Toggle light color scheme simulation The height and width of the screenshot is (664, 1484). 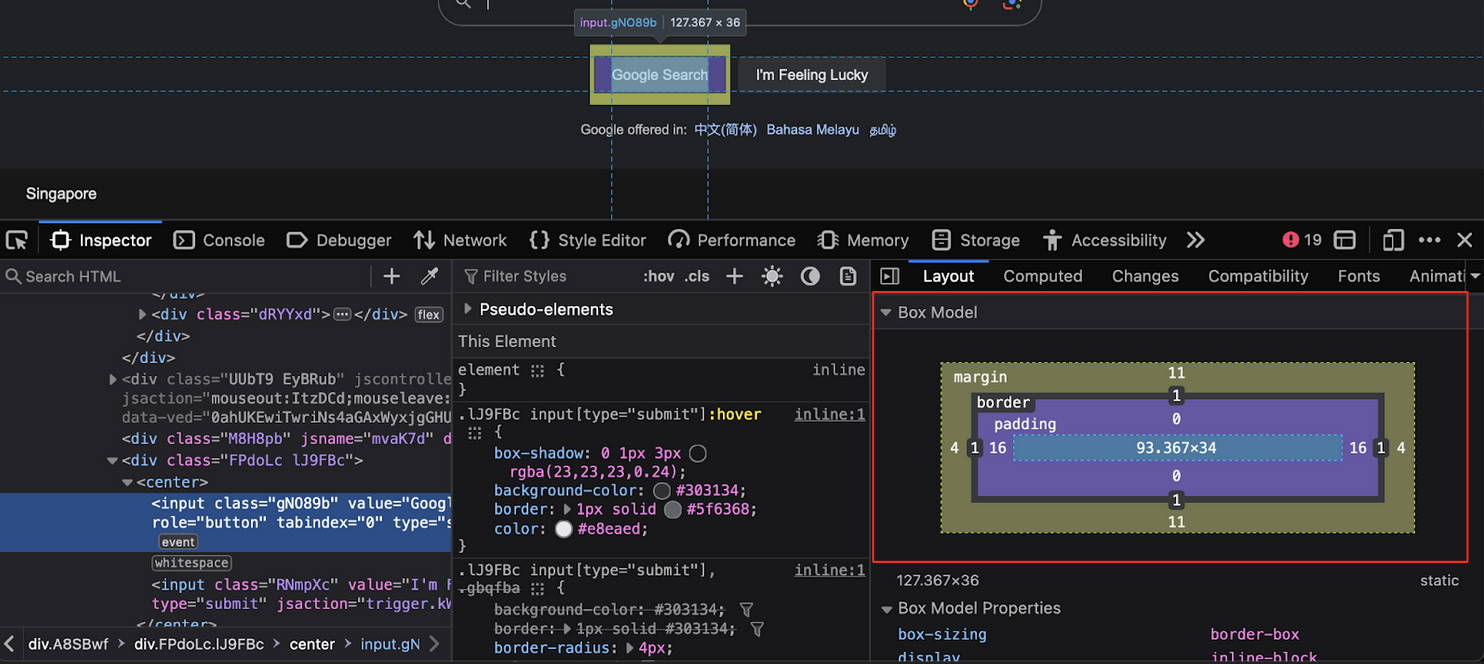772,276
